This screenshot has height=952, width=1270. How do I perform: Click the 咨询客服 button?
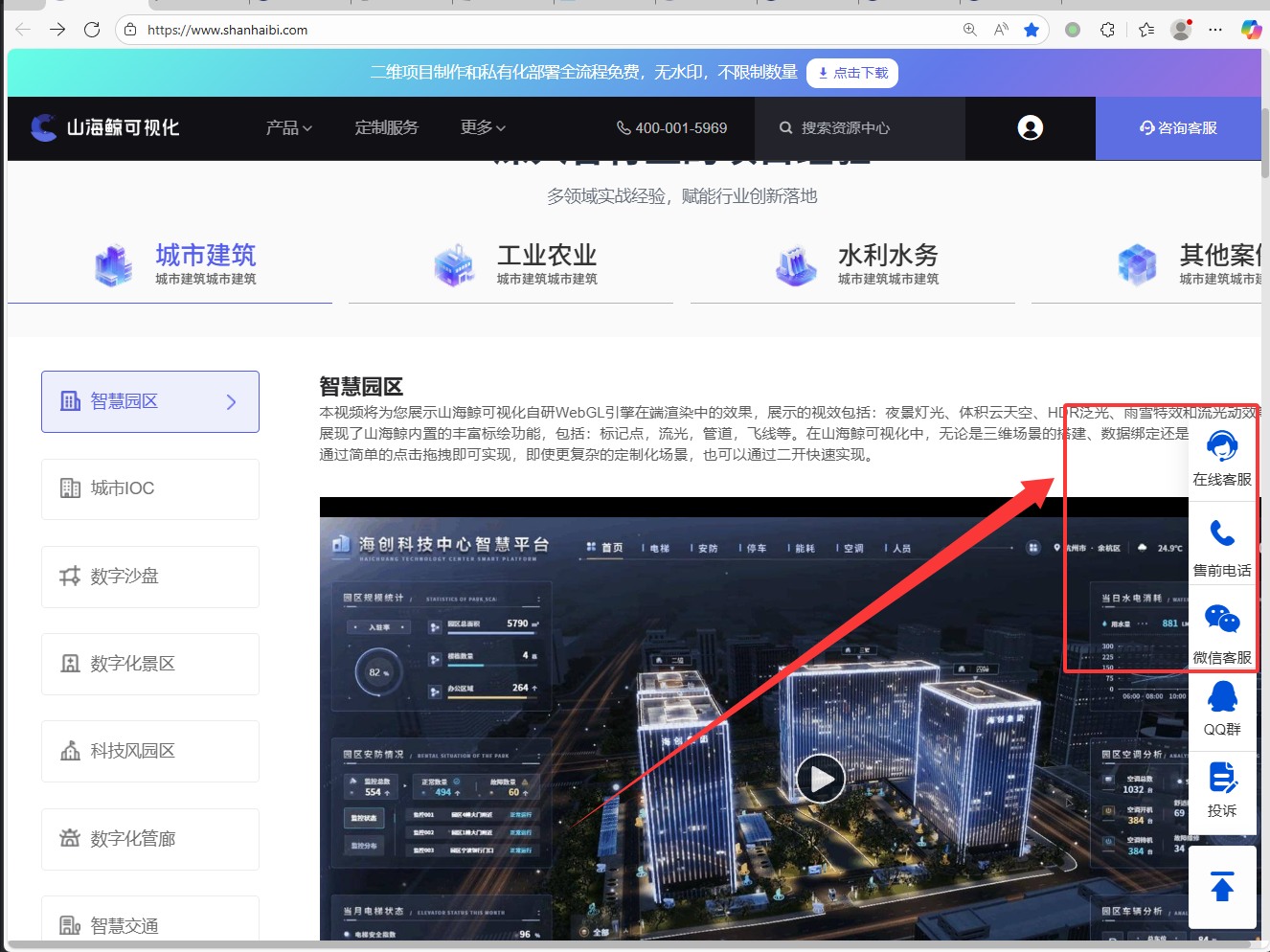(1178, 127)
